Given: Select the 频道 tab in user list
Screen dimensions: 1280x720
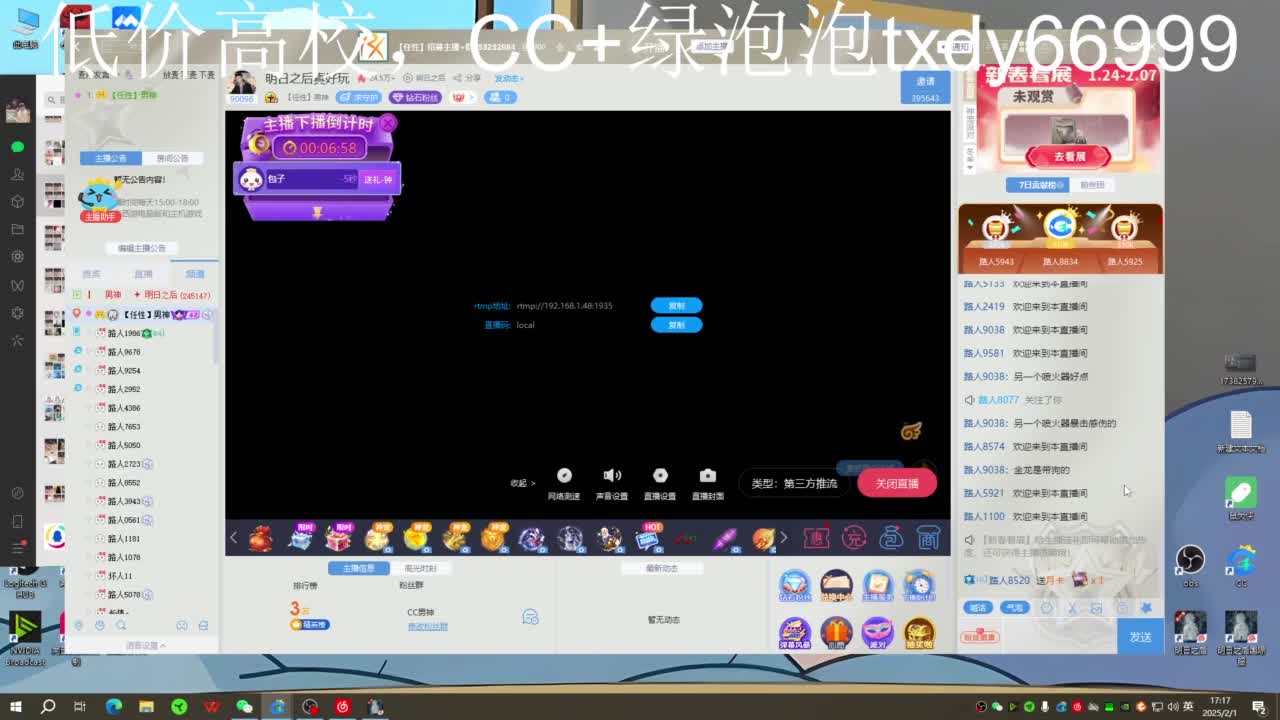Looking at the screenshot, I should click(x=195, y=274).
